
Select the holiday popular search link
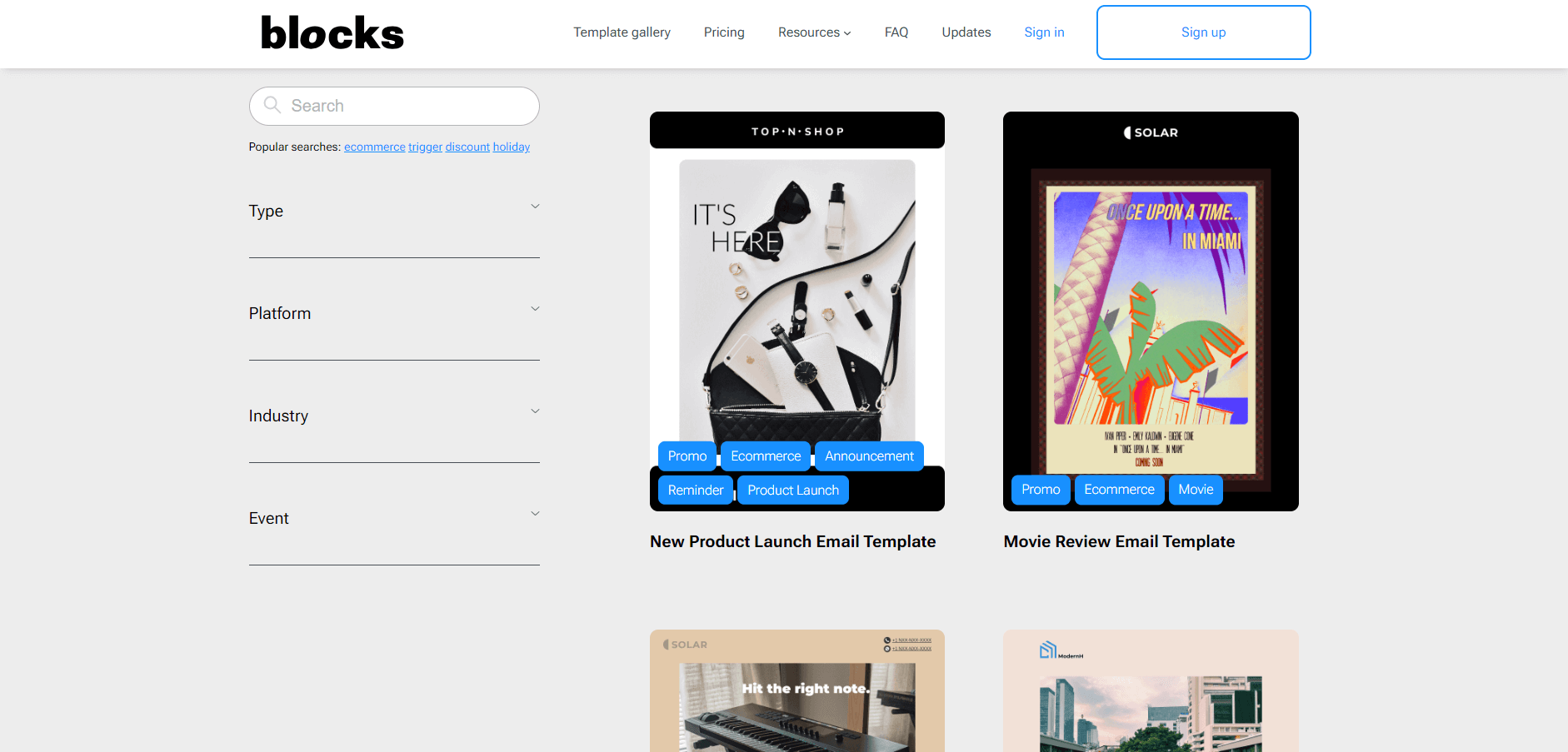pyautogui.click(x=512, y=147)
